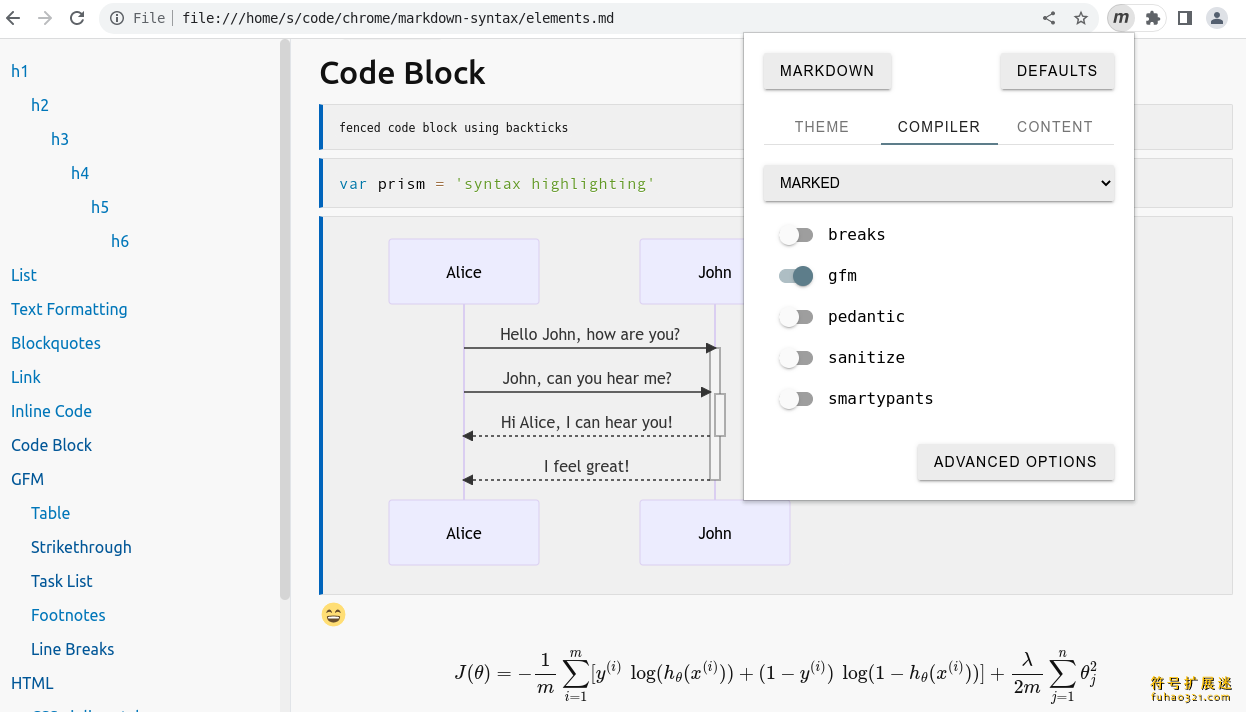Jump to the Footnotes subsection
This screenshot has width=1246, height=712.
[68, 615]
